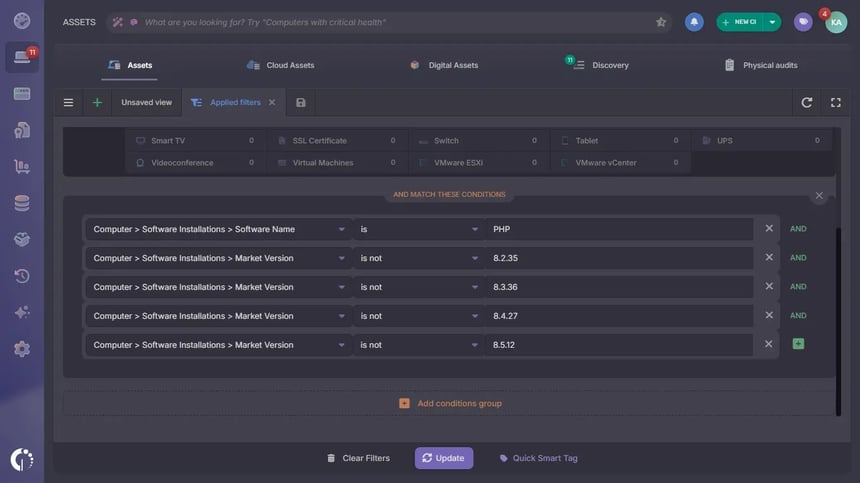Click Clear Filters

click(x=359, y=458)
